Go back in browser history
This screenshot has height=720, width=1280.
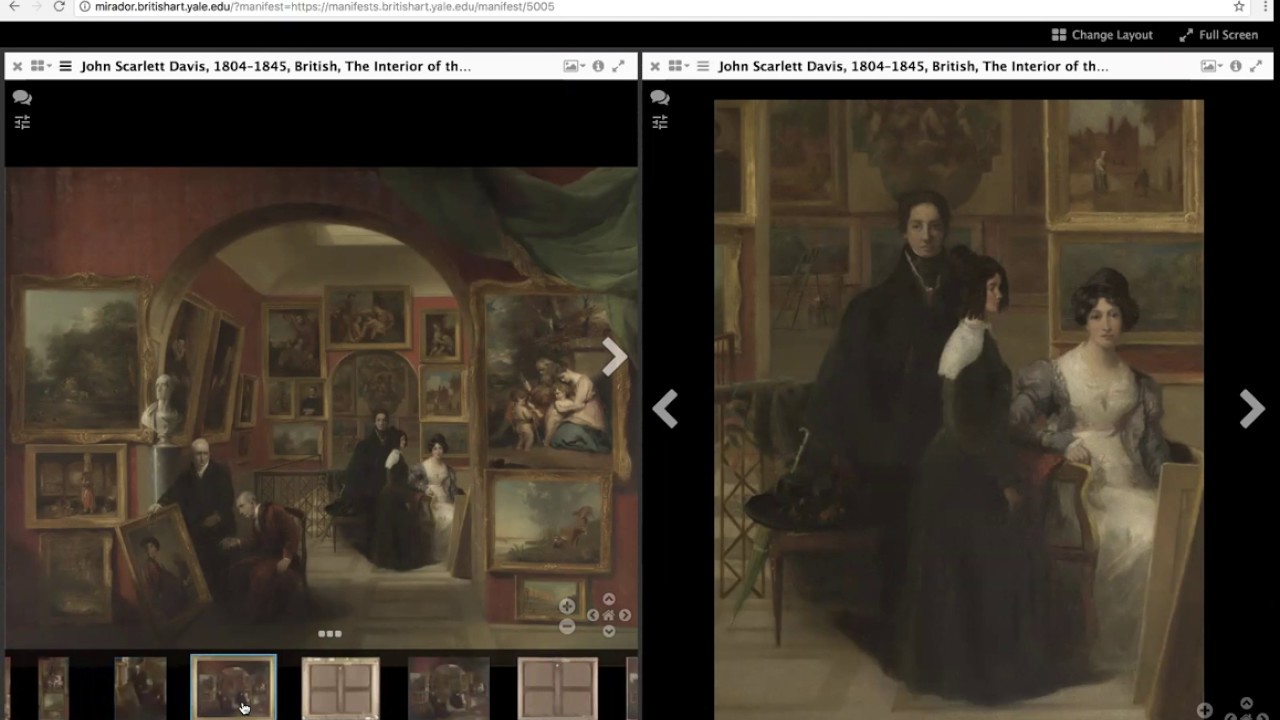tap(14, 6)
